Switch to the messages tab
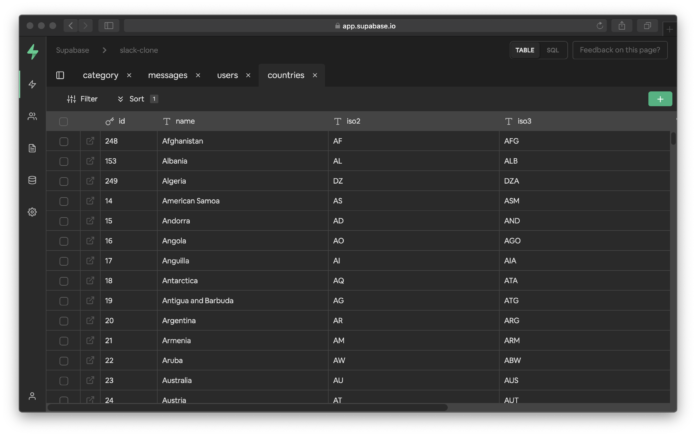Screen dimensions: 696x436 point(168,75)
